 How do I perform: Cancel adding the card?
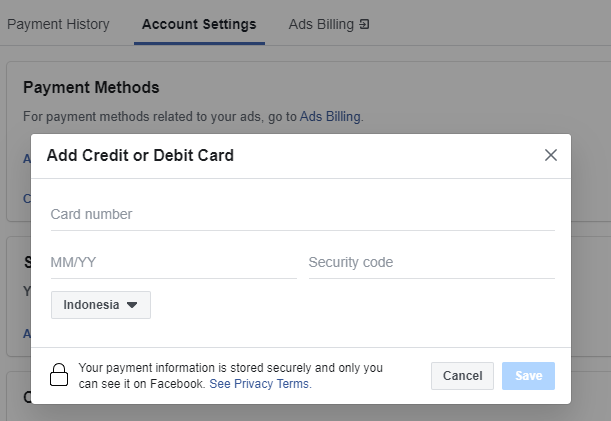click(462, 376)
